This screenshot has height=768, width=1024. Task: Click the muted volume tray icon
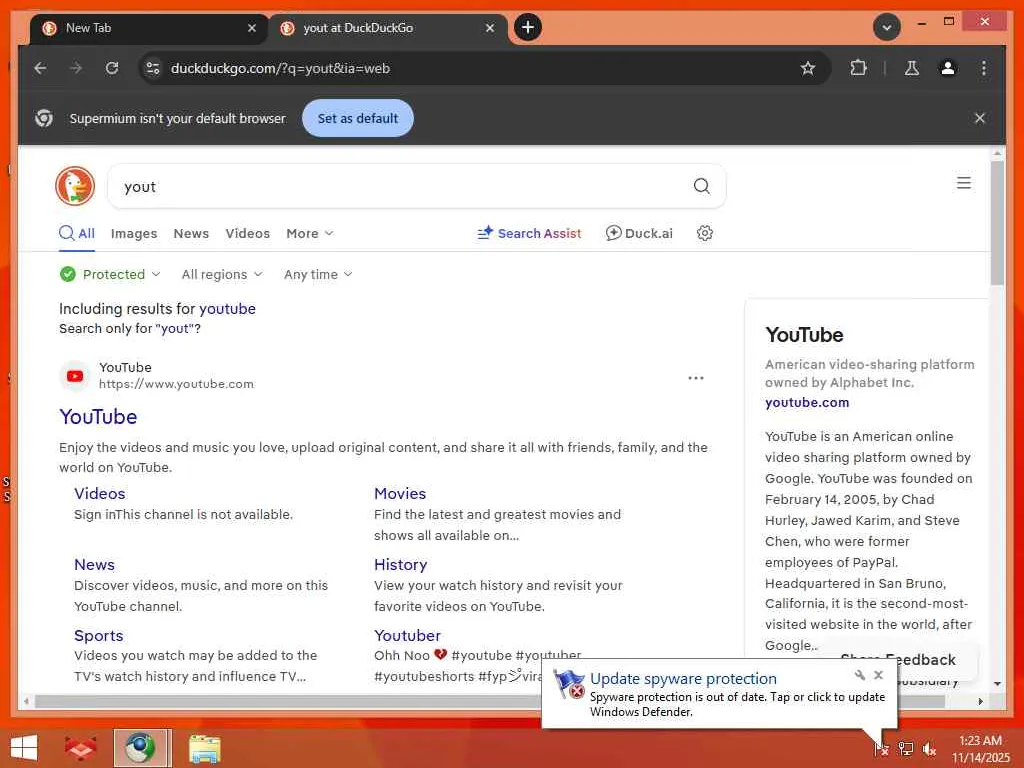(x=929, y=749)
